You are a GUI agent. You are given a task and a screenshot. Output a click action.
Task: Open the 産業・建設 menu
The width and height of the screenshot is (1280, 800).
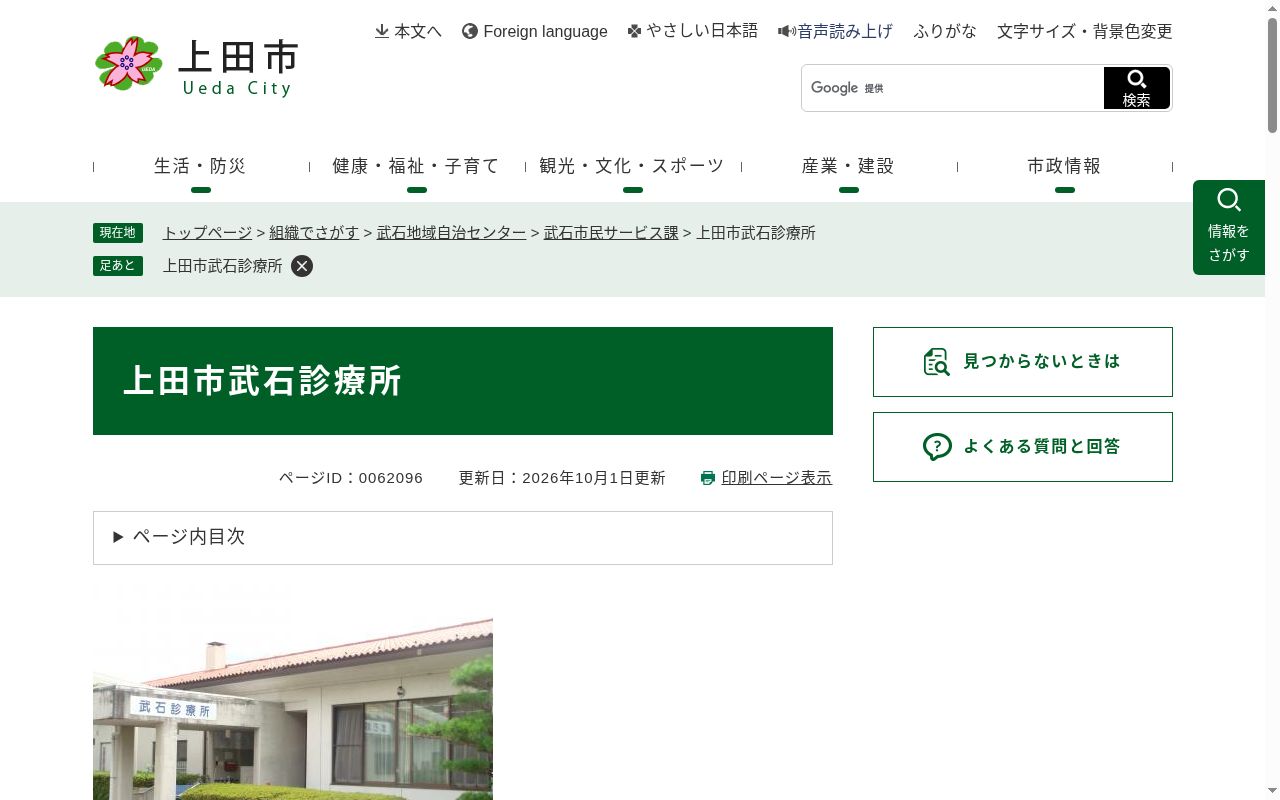coord(848,167)
